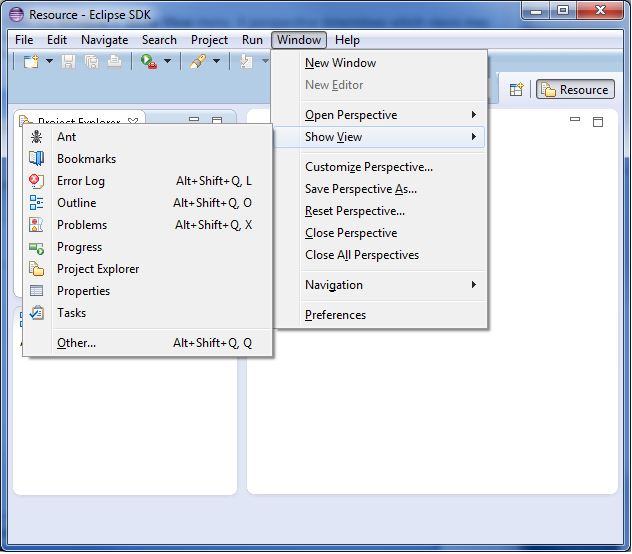The height and width of the screenshot is (554, 632).
Task: Choose Ant from Show View submenu
Action: pos(147,137)
